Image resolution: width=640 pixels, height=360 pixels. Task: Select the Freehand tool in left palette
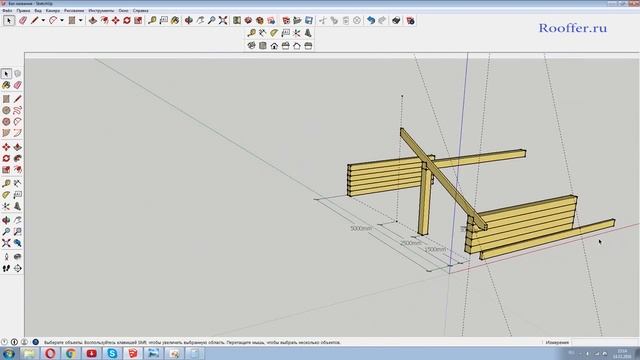[18, 110]
